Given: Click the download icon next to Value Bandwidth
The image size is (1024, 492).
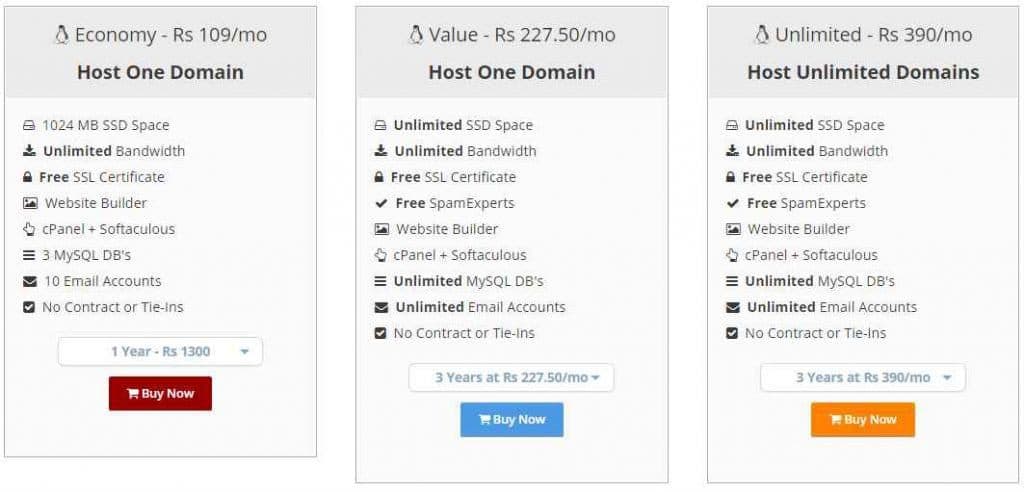Looking at the screenshot, I should (381, 151).
